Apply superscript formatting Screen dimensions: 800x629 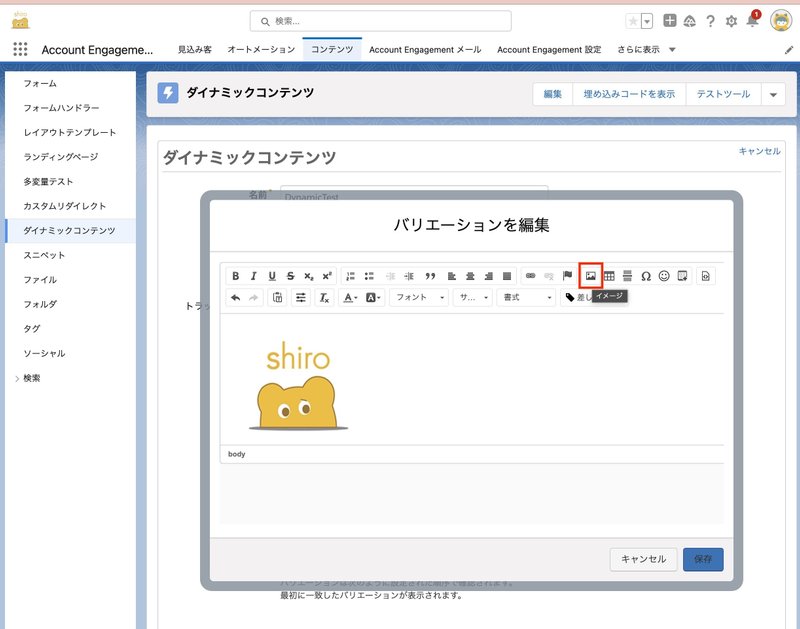(327, 276)
